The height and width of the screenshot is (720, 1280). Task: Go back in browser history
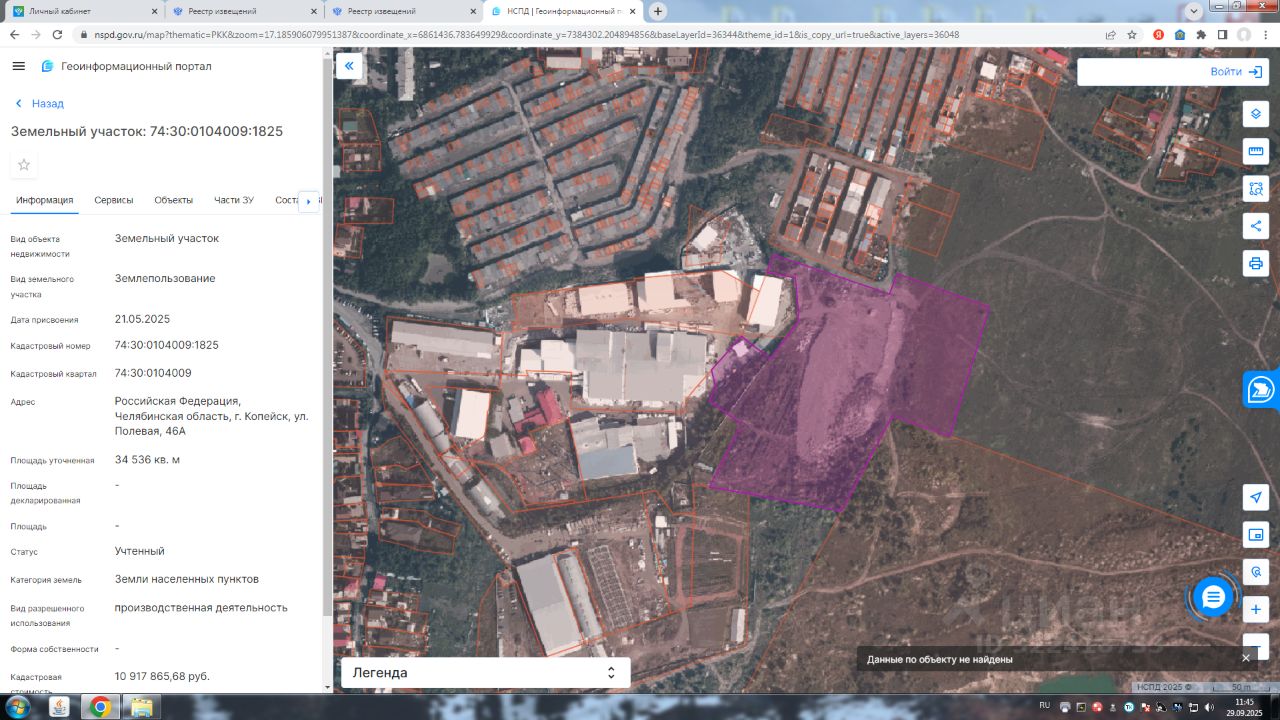[14, 34]
